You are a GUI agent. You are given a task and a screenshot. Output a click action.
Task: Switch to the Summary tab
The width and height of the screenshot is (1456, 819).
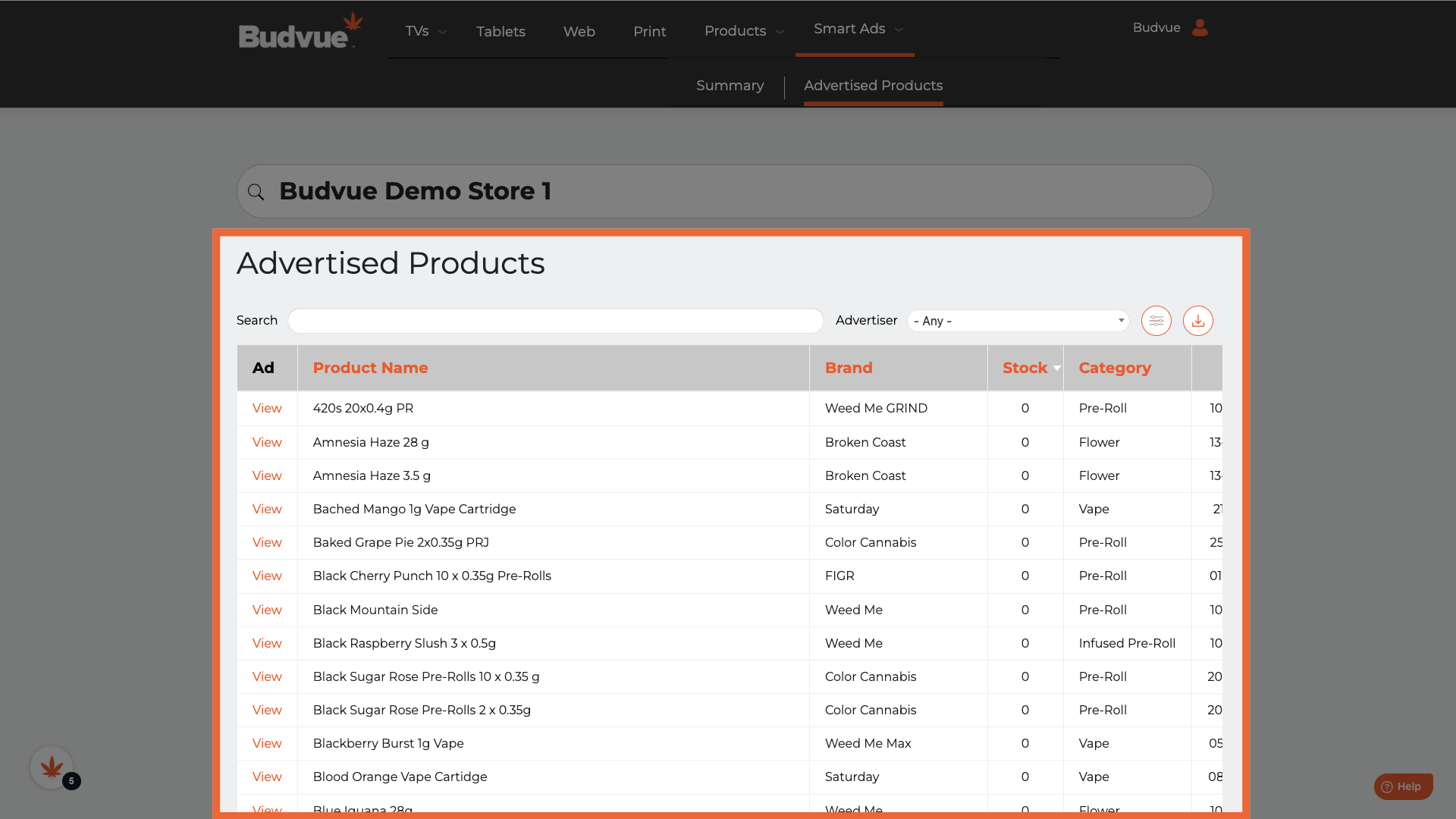coord(730,86)
